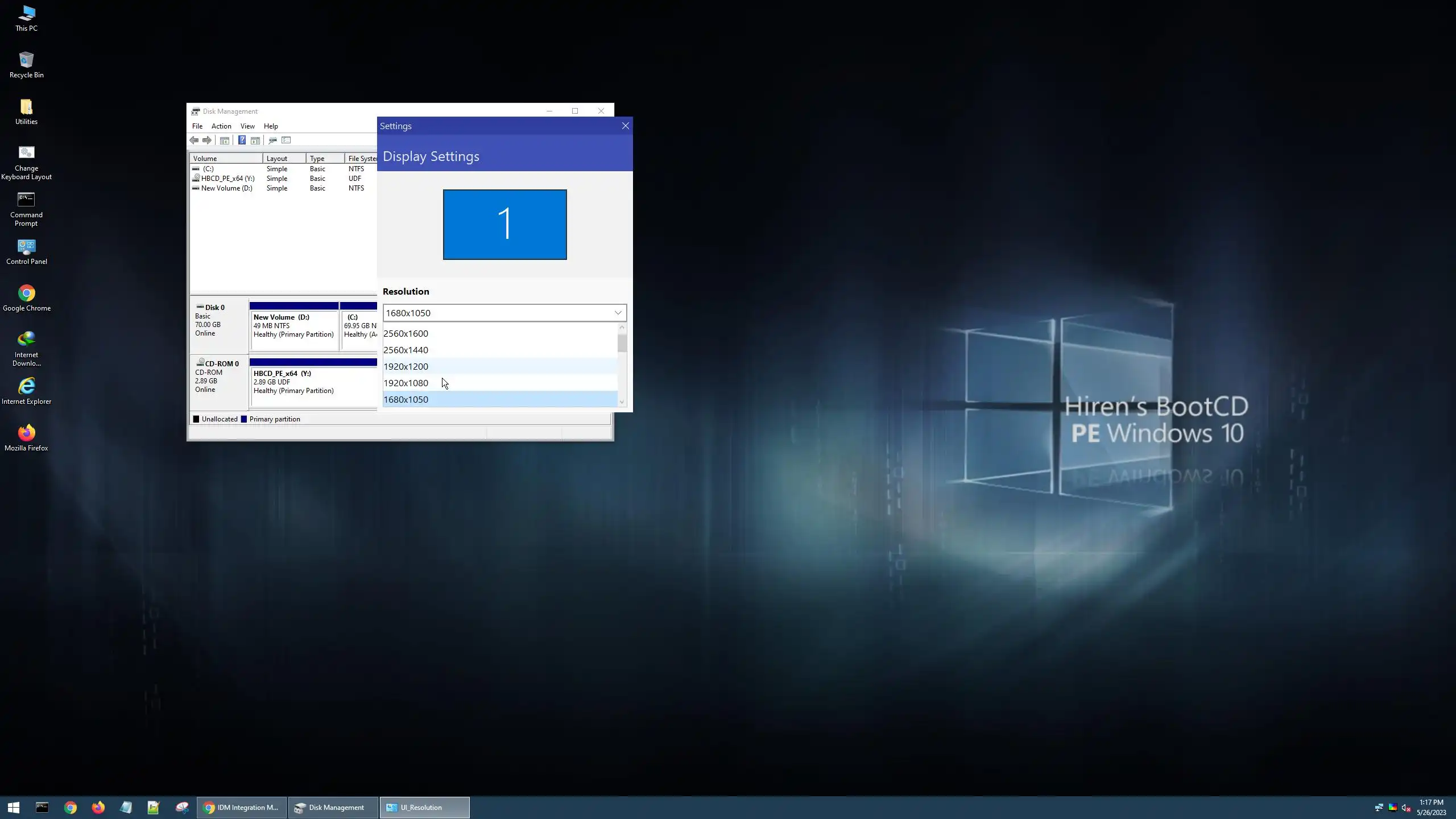The image size is (1456, 819).
Task: Click the checklist Settings toolbar icon
Action: click(286, 140)
